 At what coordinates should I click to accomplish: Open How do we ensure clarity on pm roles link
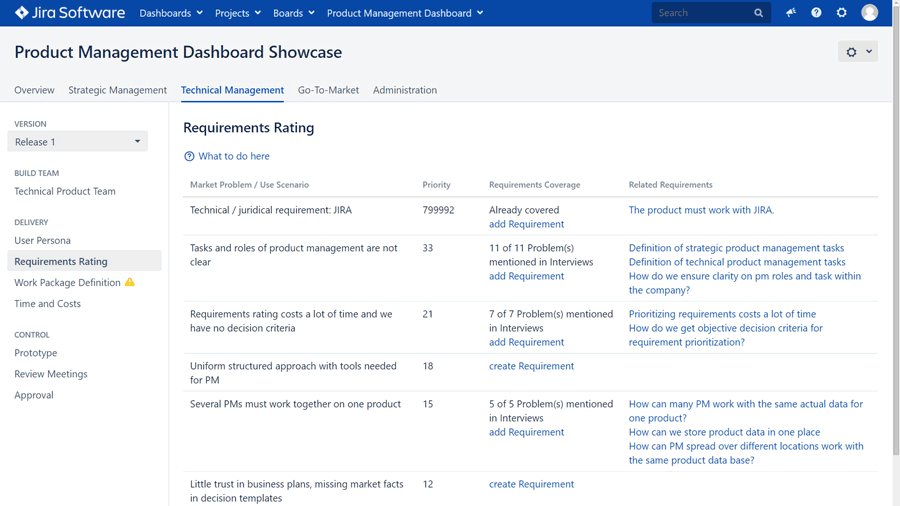[x=744, y=283]
